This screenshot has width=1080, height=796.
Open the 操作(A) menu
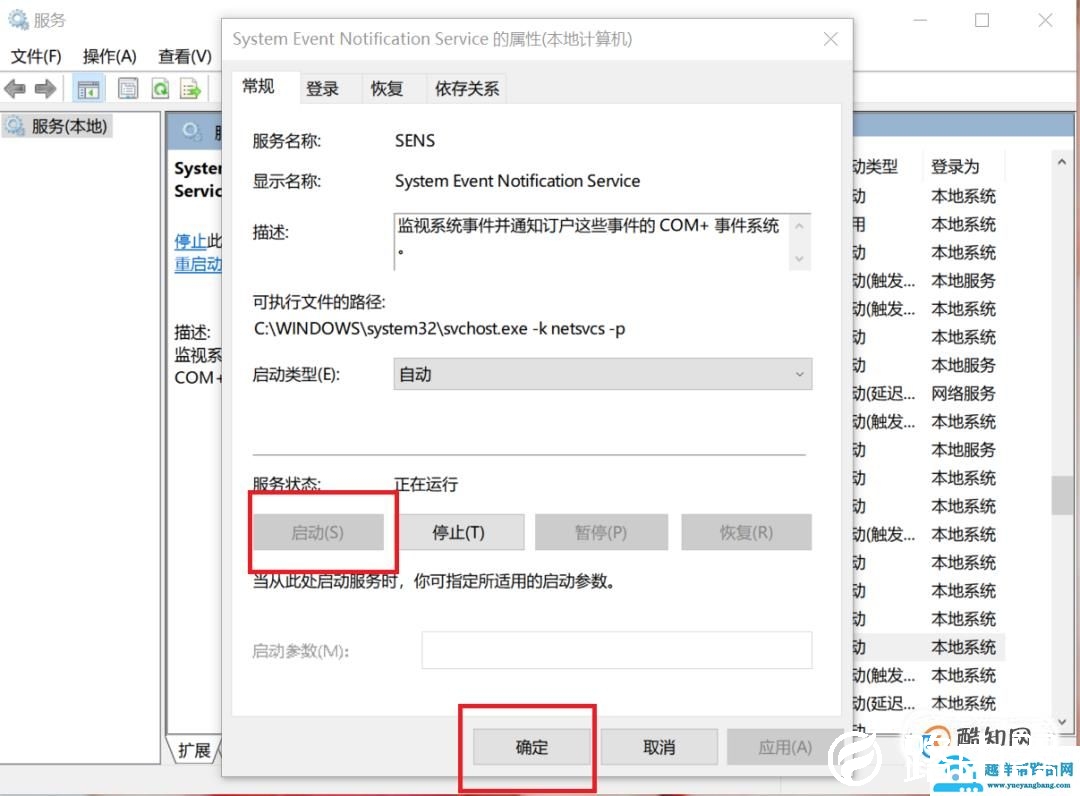pyautogui.click(x=108, y=57)
